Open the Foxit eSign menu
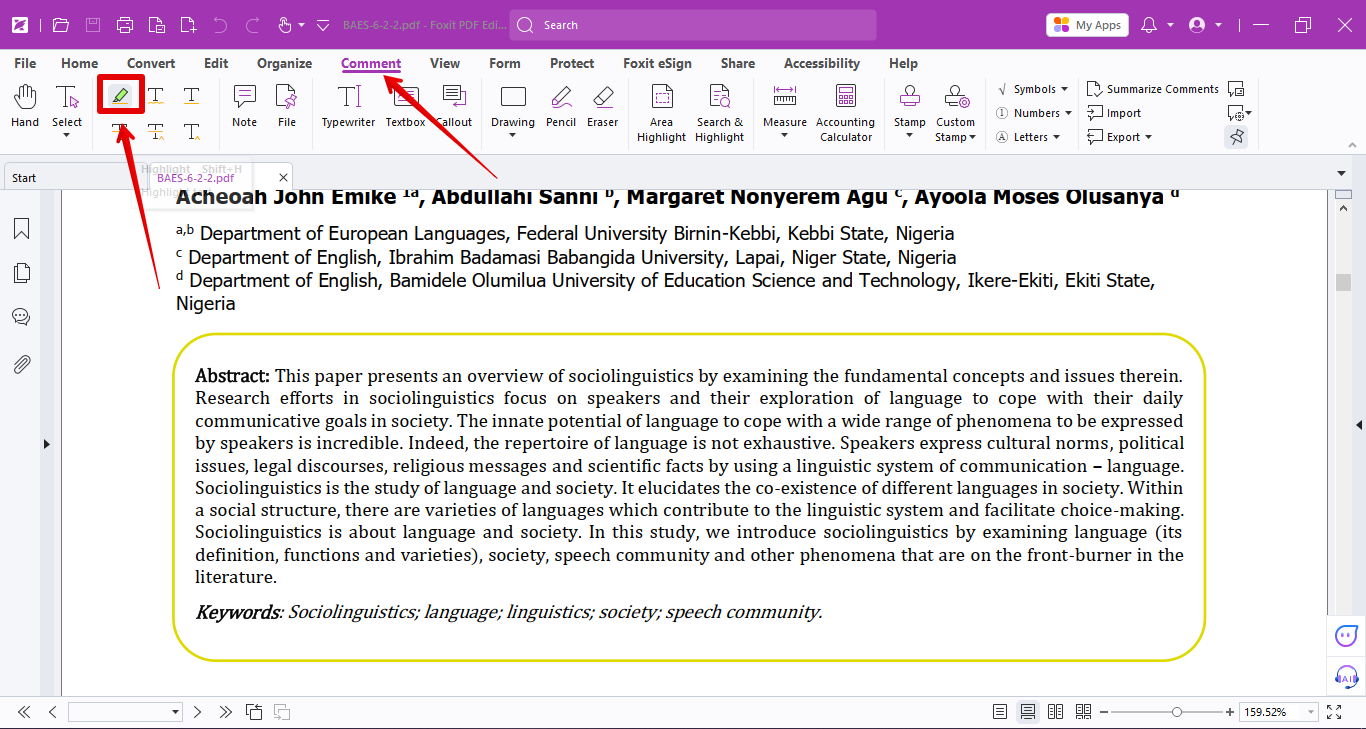Image resolution: width=1366 pixels, height=729 pixels. (x=657, y=63)
